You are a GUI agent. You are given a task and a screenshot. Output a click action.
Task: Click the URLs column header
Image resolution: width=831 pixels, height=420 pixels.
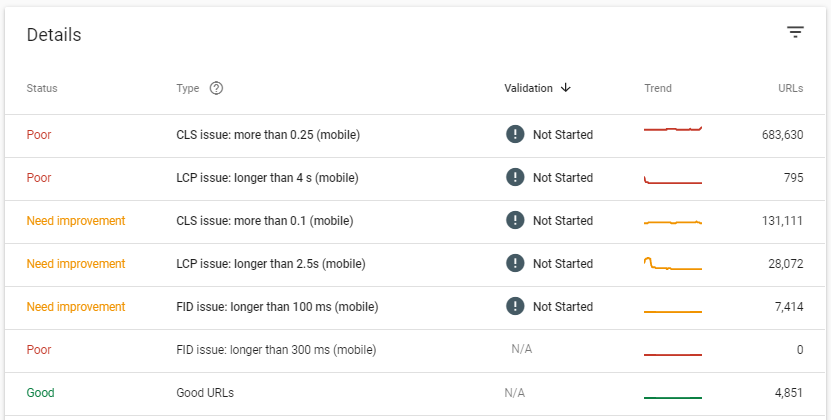tap(790, 88)
